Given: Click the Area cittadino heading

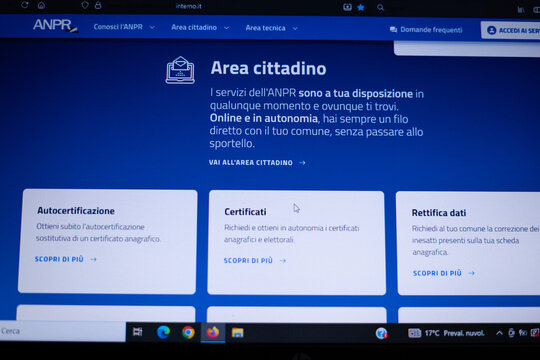Looking at the screenshot, I should [268, 68].
